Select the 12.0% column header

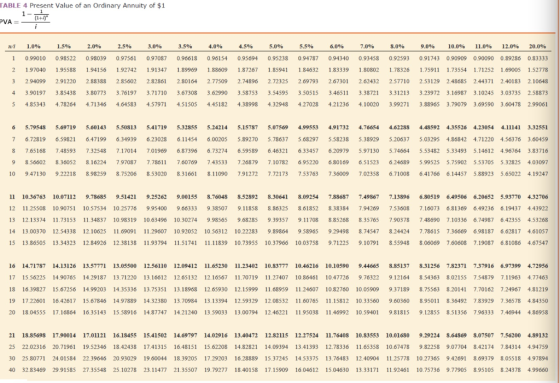pyautogui.click(x=510, y=46)
